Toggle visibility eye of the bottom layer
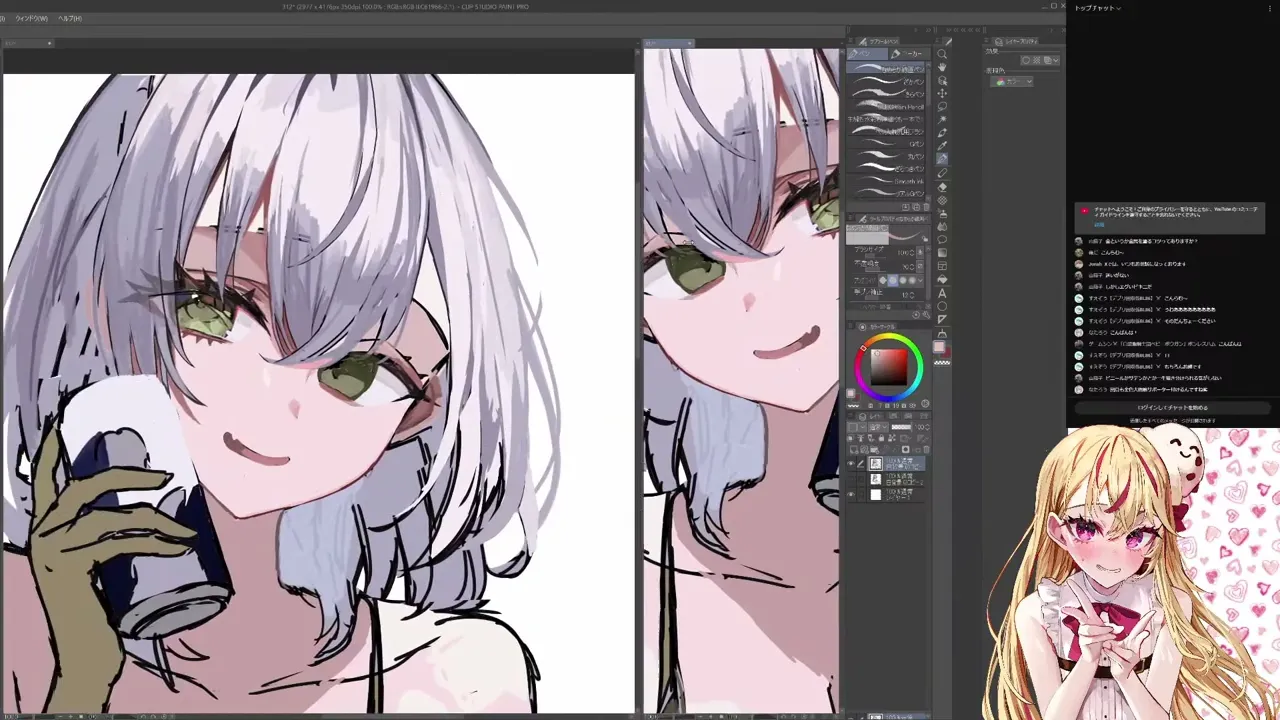Screen dimensions: 1280x720 [851, 494]
